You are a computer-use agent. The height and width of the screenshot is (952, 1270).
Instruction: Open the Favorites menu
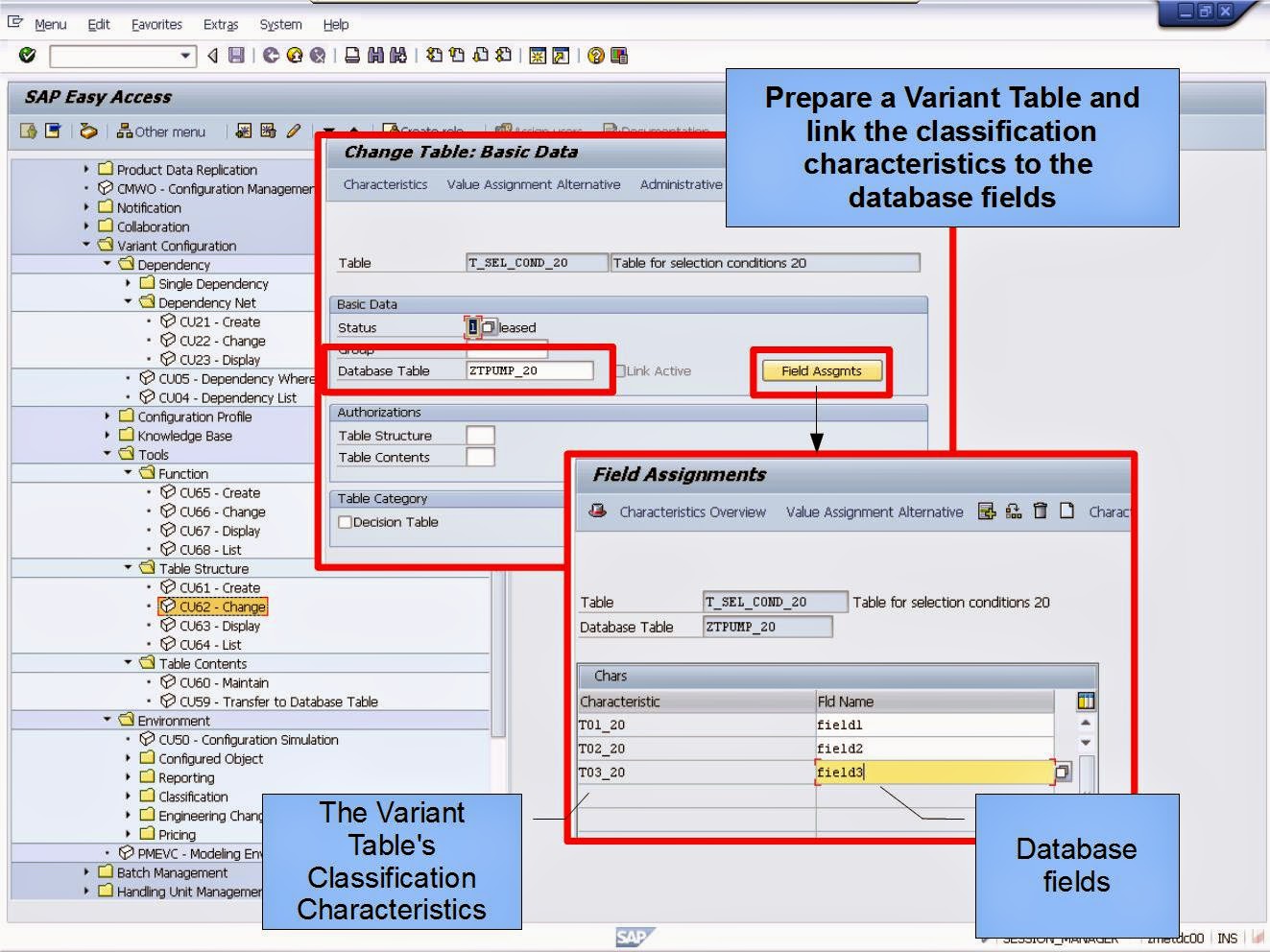(x=156, y=24)
